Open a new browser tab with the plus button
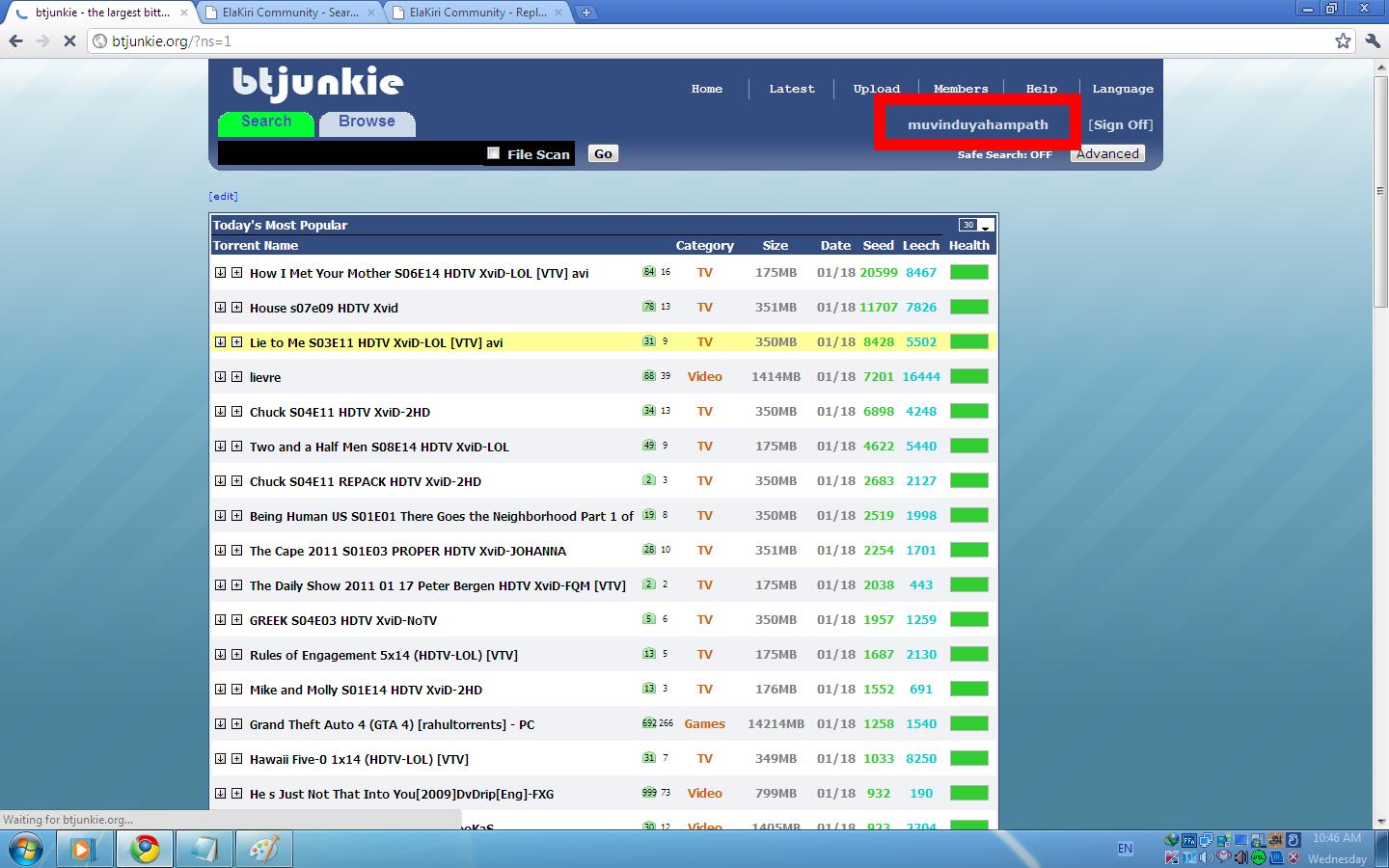The height and width of the screenshot is (868, 1389). 586,13
